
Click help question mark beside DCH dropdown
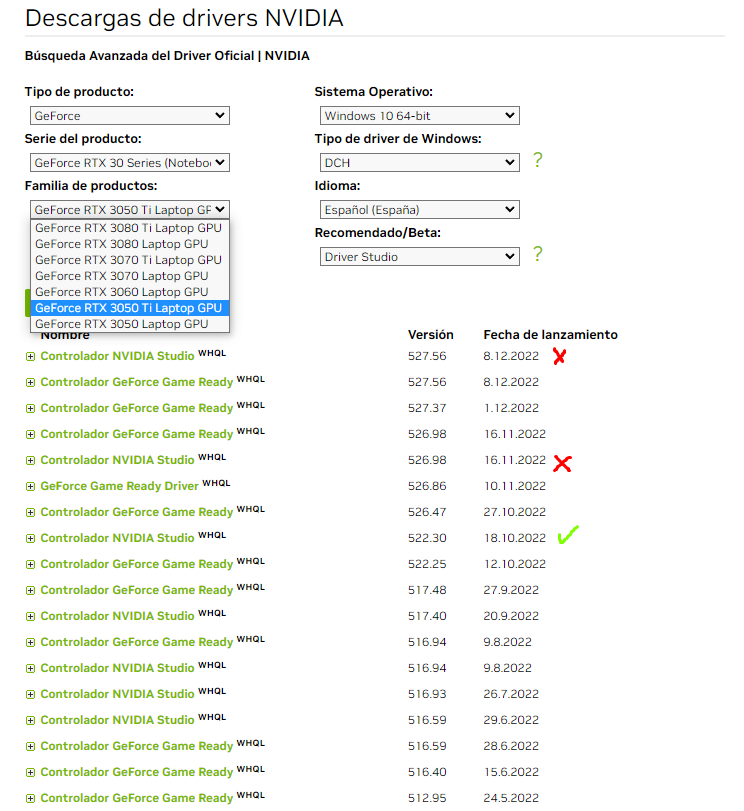(538, 160)
